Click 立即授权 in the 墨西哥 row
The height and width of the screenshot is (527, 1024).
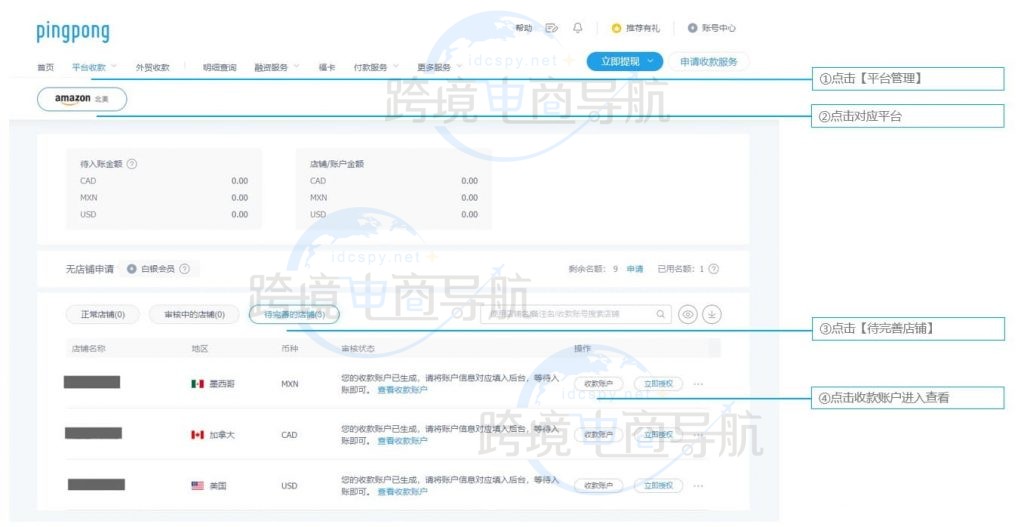coord(658,384)
